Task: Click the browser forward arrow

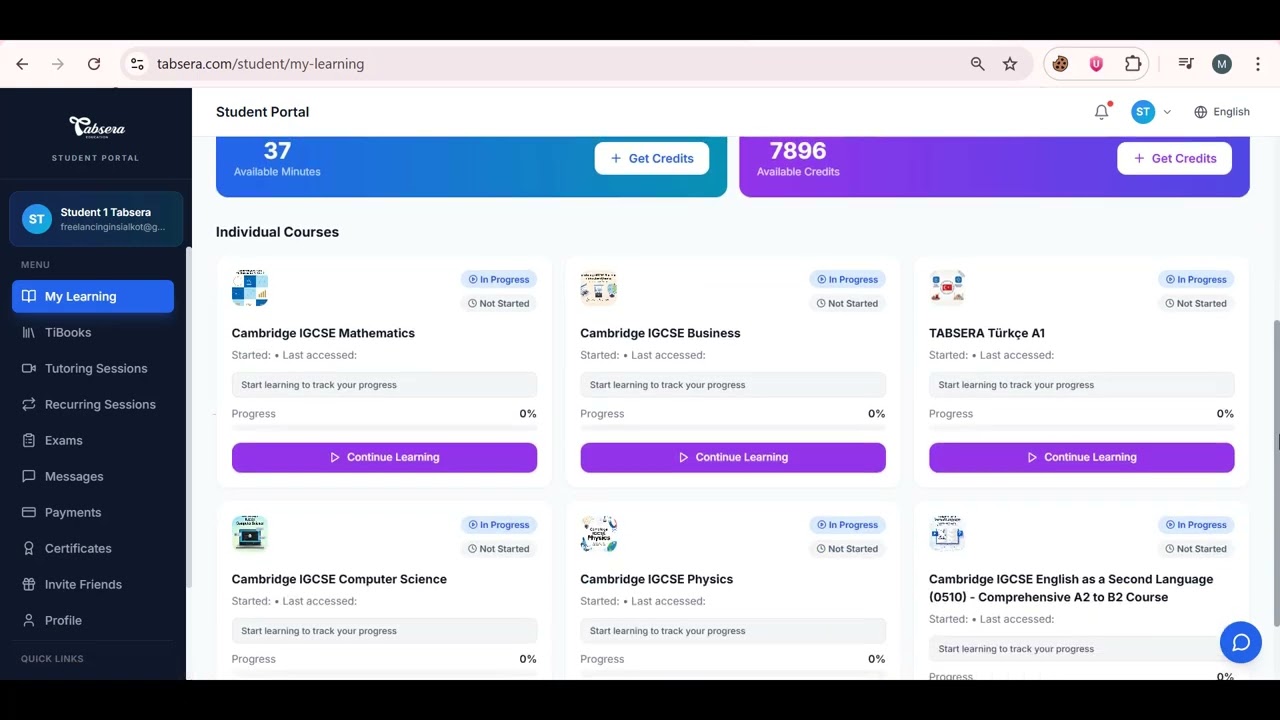Action: [x=58, y=64]
